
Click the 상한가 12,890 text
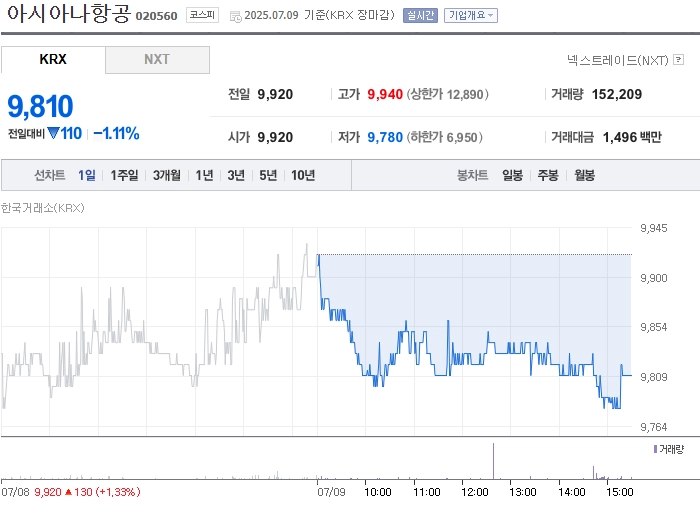tap(447, 94)
